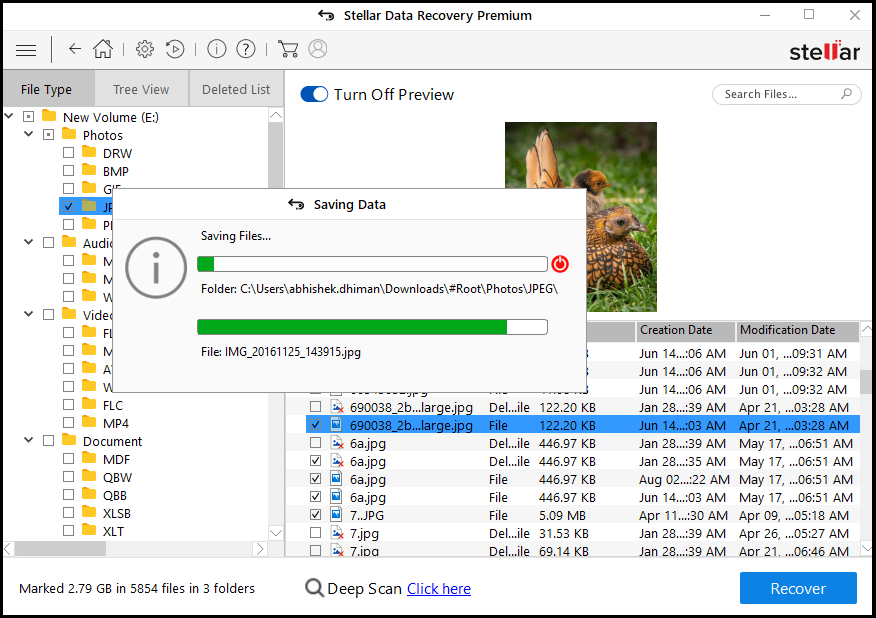Click the search magnifier icon
The height and width of the screenshot is (618, 876).
846,94
